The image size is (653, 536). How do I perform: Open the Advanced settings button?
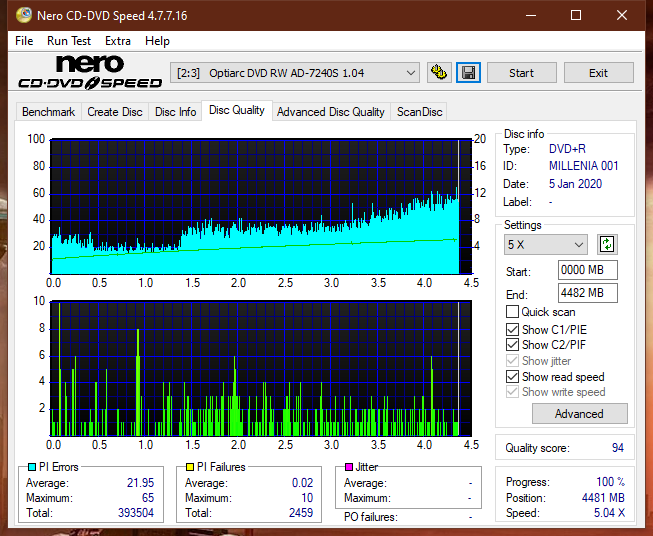click(579, 414)
